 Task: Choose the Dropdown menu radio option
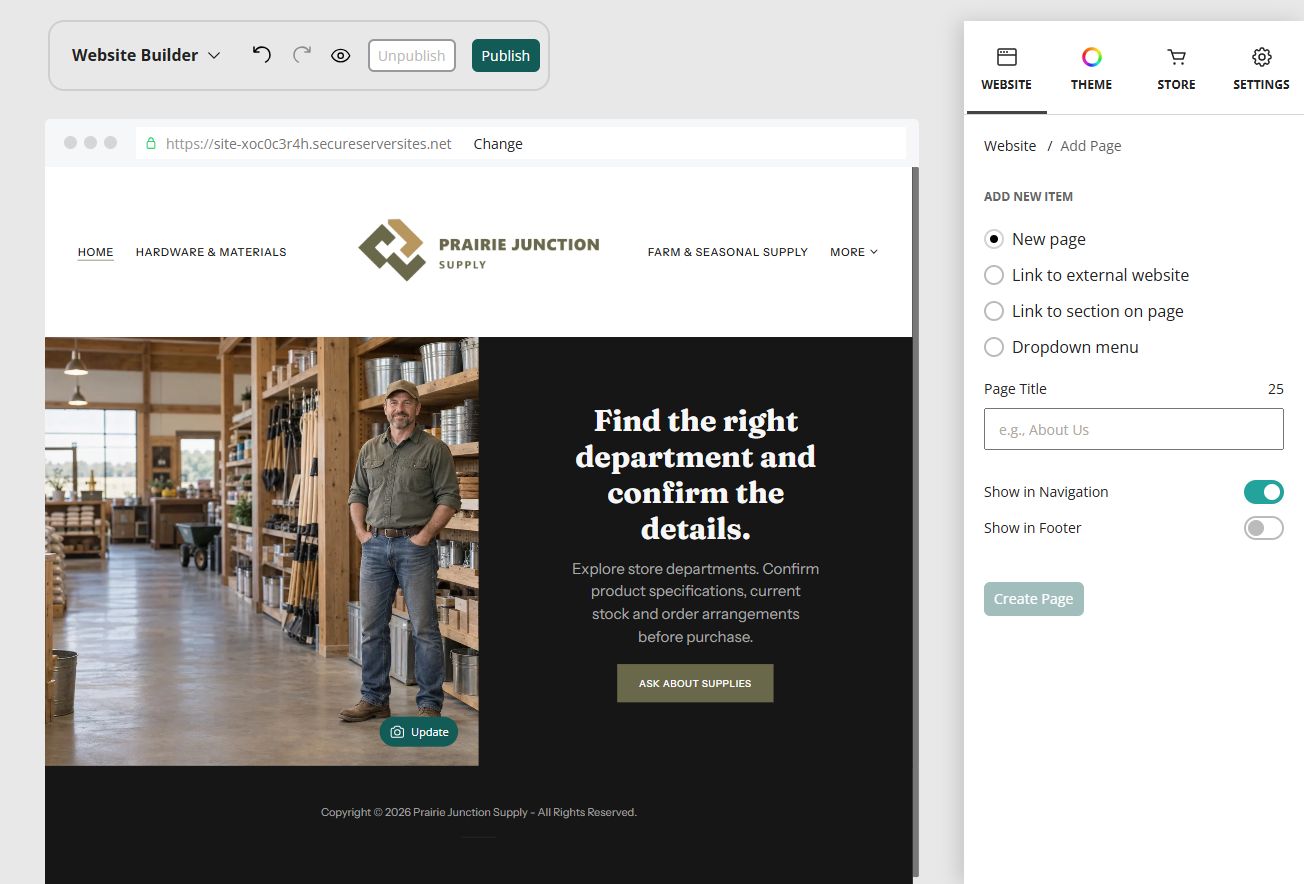(1062, 347)
